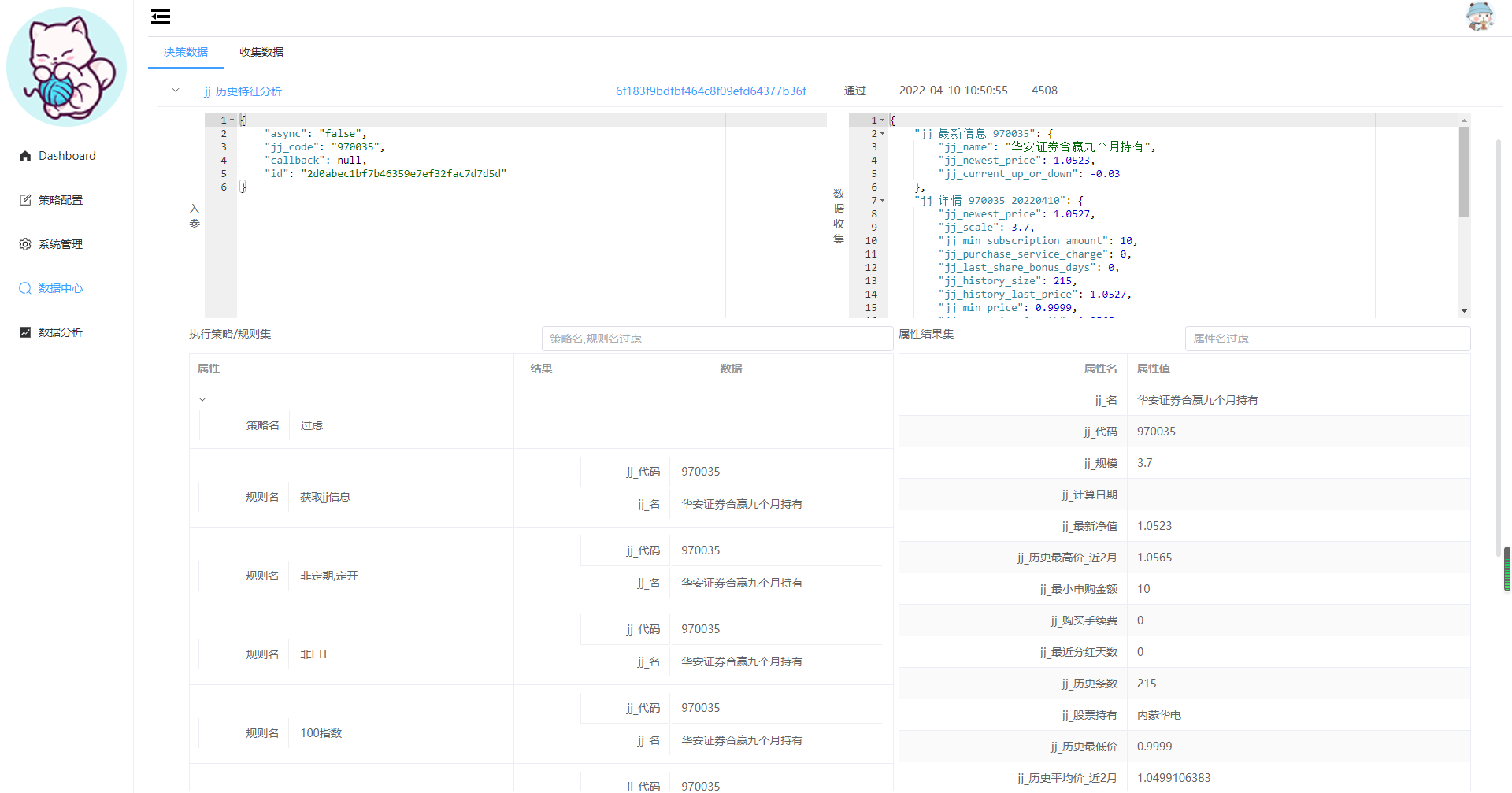Collapse the jj_历史特征分析 record row
1512x793 pixels.
point(176,91)
